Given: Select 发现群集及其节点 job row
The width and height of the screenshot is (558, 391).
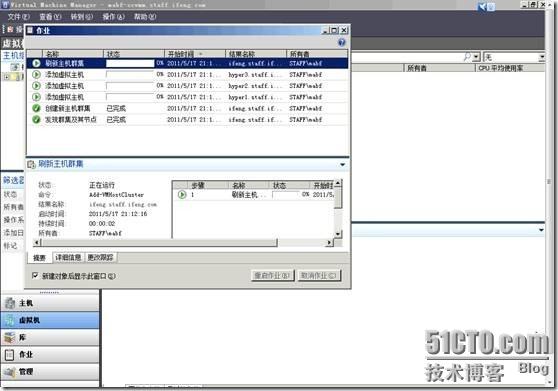Looking at the screenshot, I should tap(188, 119).
